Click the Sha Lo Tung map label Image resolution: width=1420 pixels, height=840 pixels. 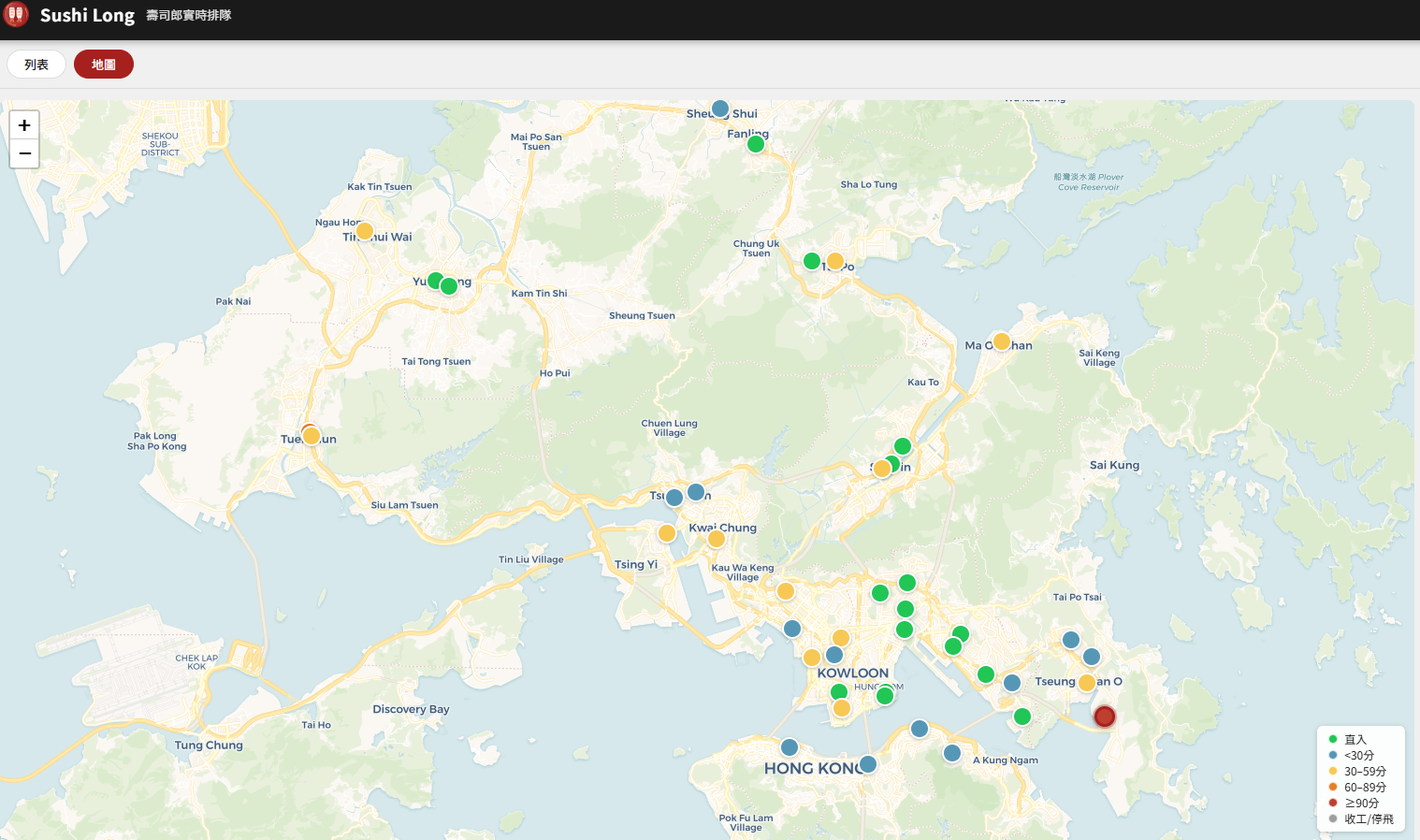[x=868, y=184]
